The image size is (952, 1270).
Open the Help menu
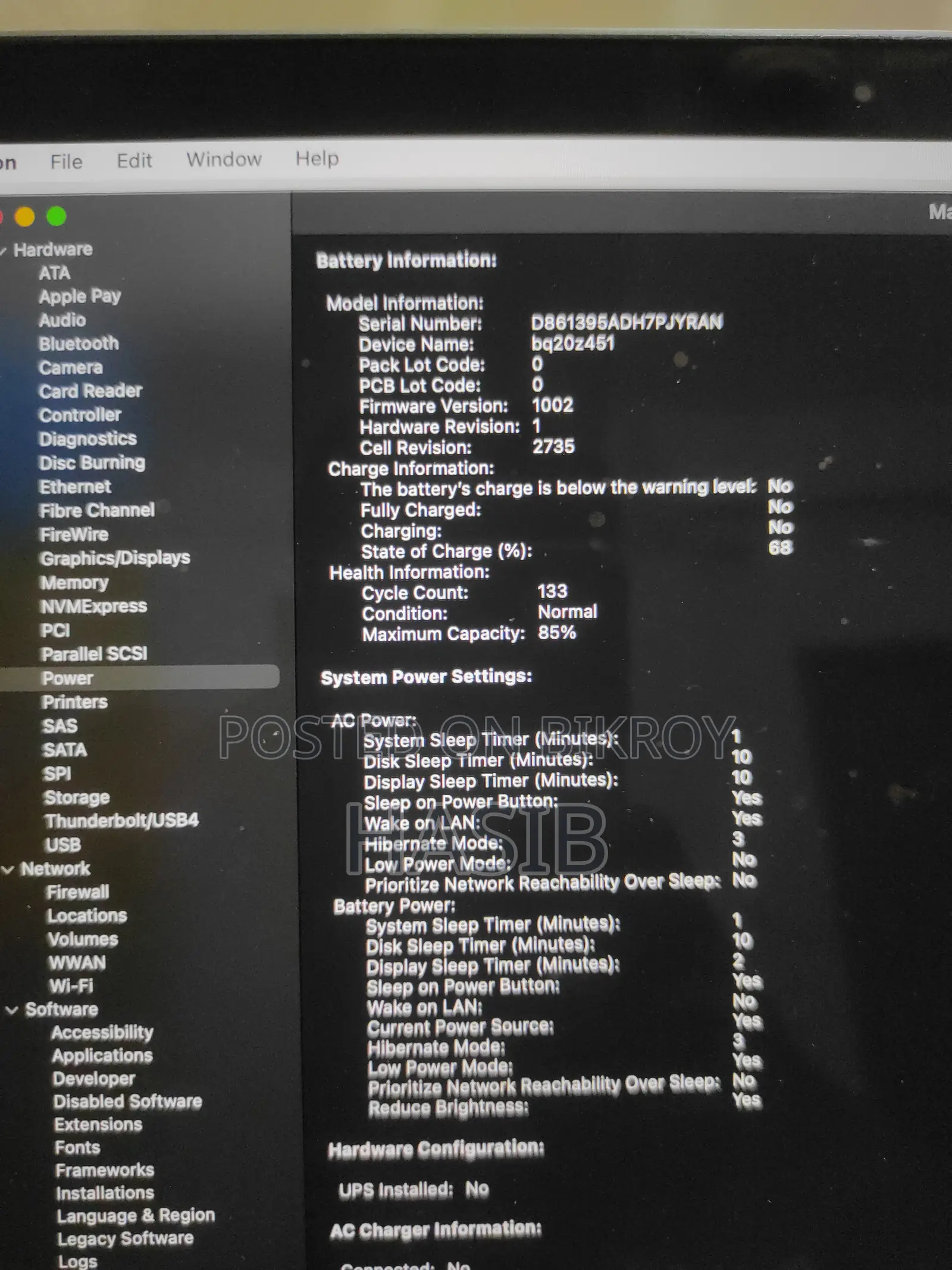pyautogui.click(x=317, y=158)
